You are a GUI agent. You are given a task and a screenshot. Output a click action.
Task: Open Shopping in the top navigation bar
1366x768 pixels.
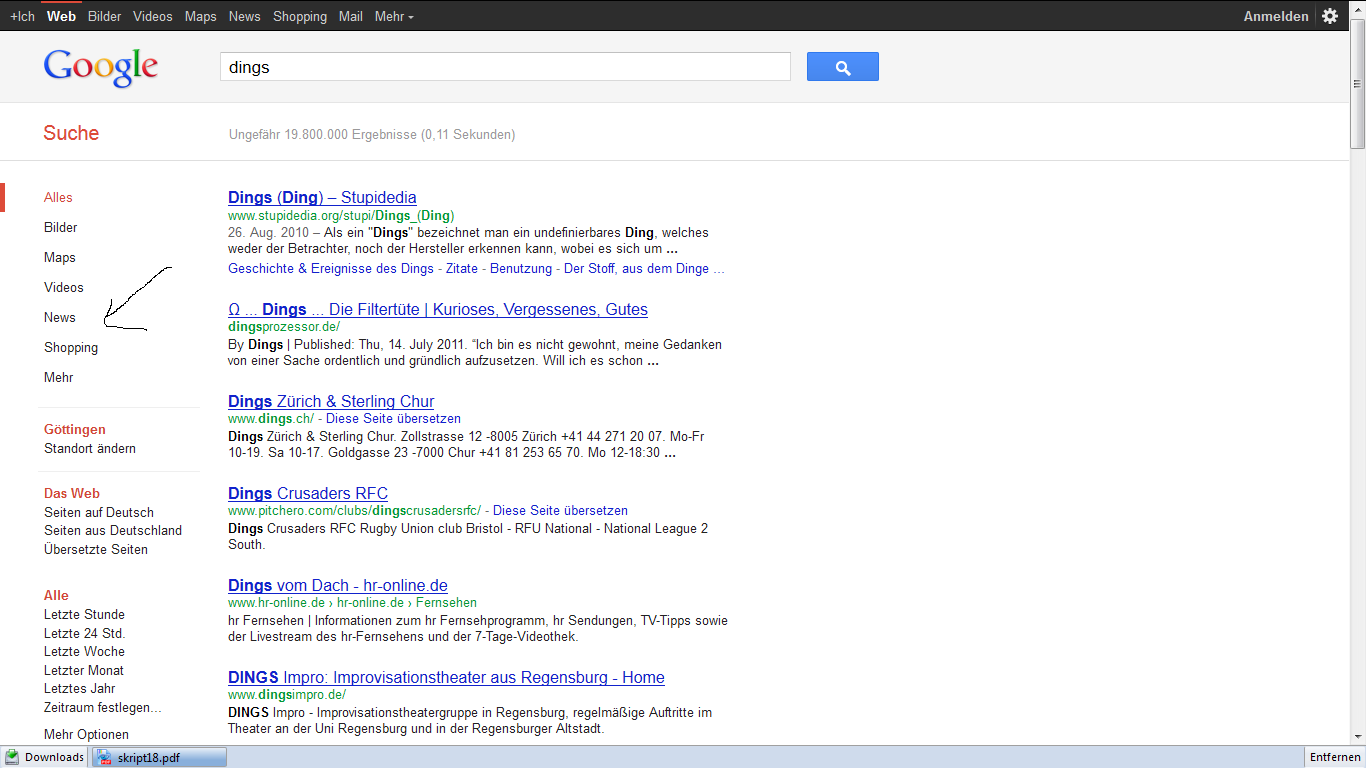pos(300,16)
